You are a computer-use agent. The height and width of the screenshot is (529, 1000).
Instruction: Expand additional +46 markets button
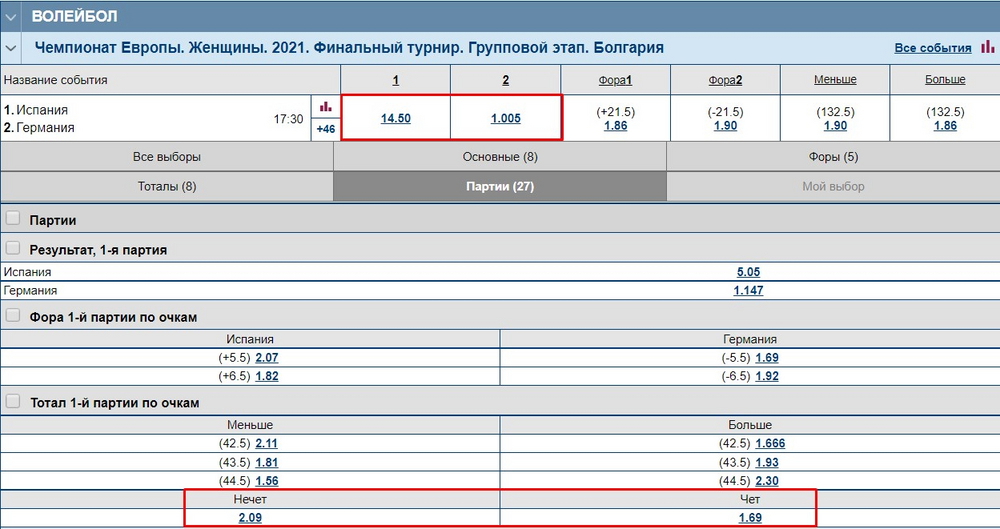(x=325, y=129)
